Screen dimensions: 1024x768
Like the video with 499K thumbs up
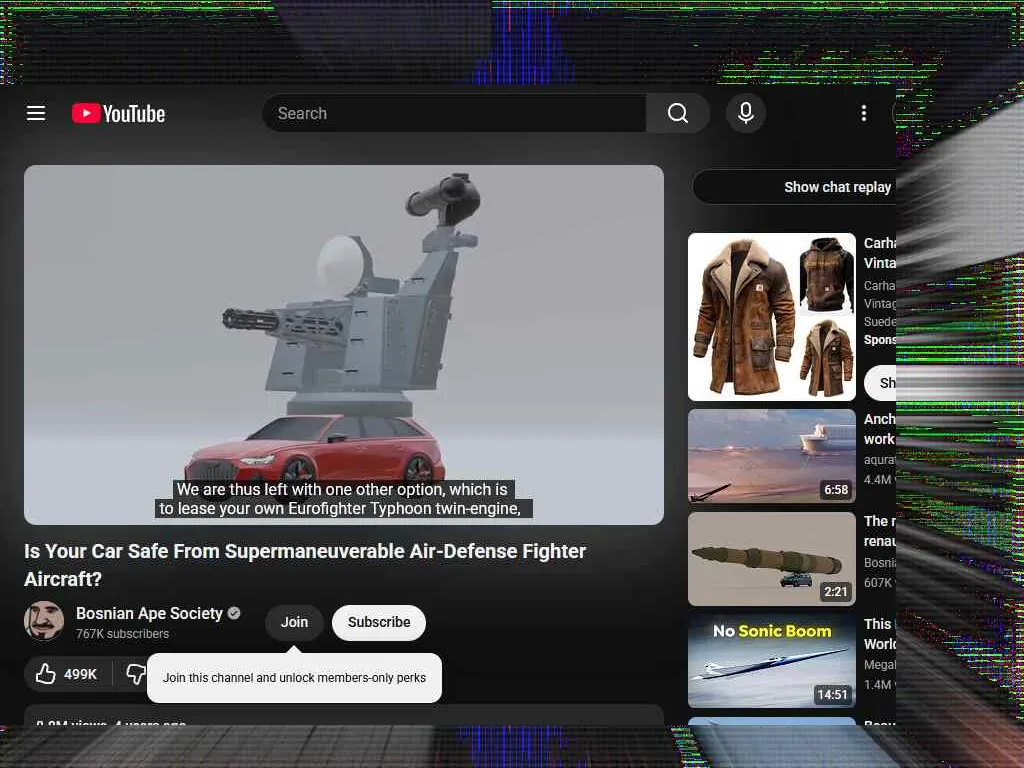67,674
